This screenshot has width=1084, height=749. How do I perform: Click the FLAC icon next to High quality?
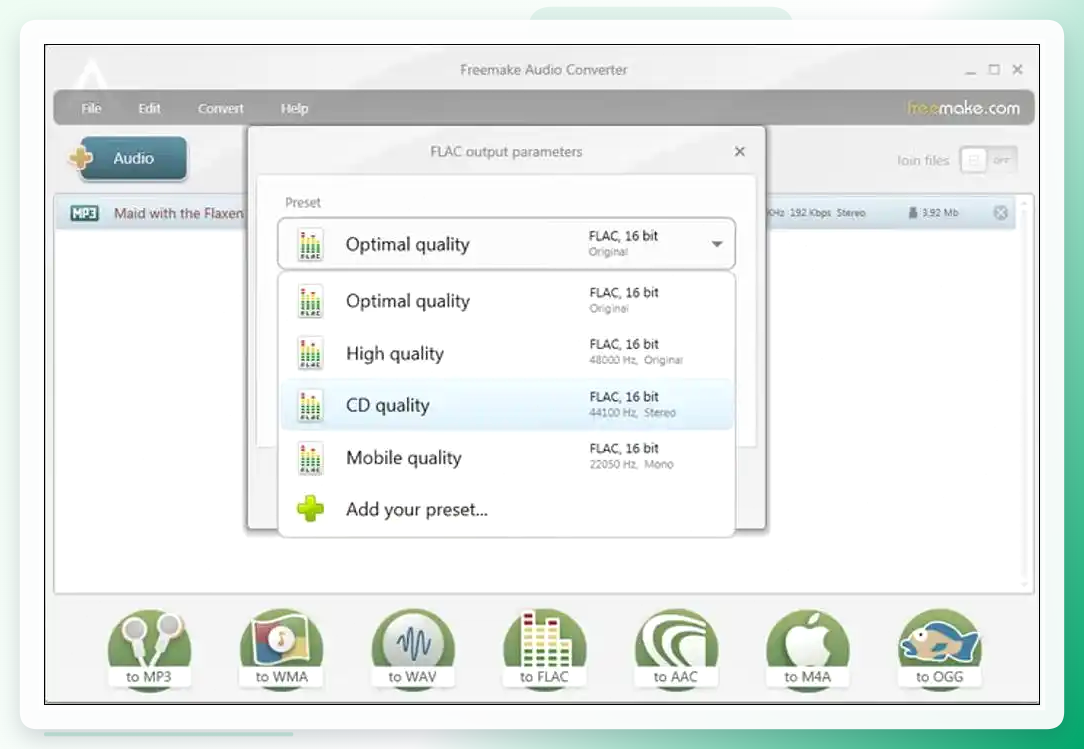click(x=310, y=353)
